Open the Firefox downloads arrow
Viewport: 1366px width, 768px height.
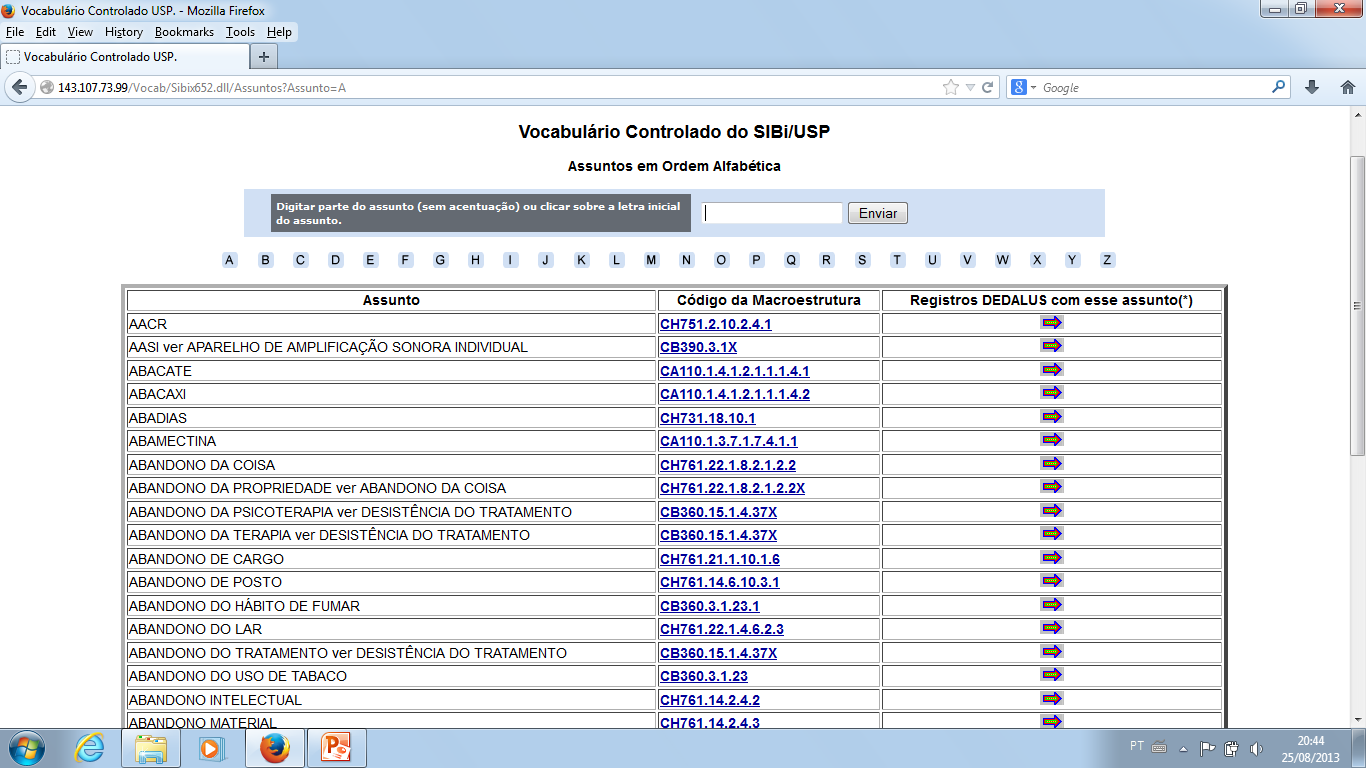[1312, 87]
